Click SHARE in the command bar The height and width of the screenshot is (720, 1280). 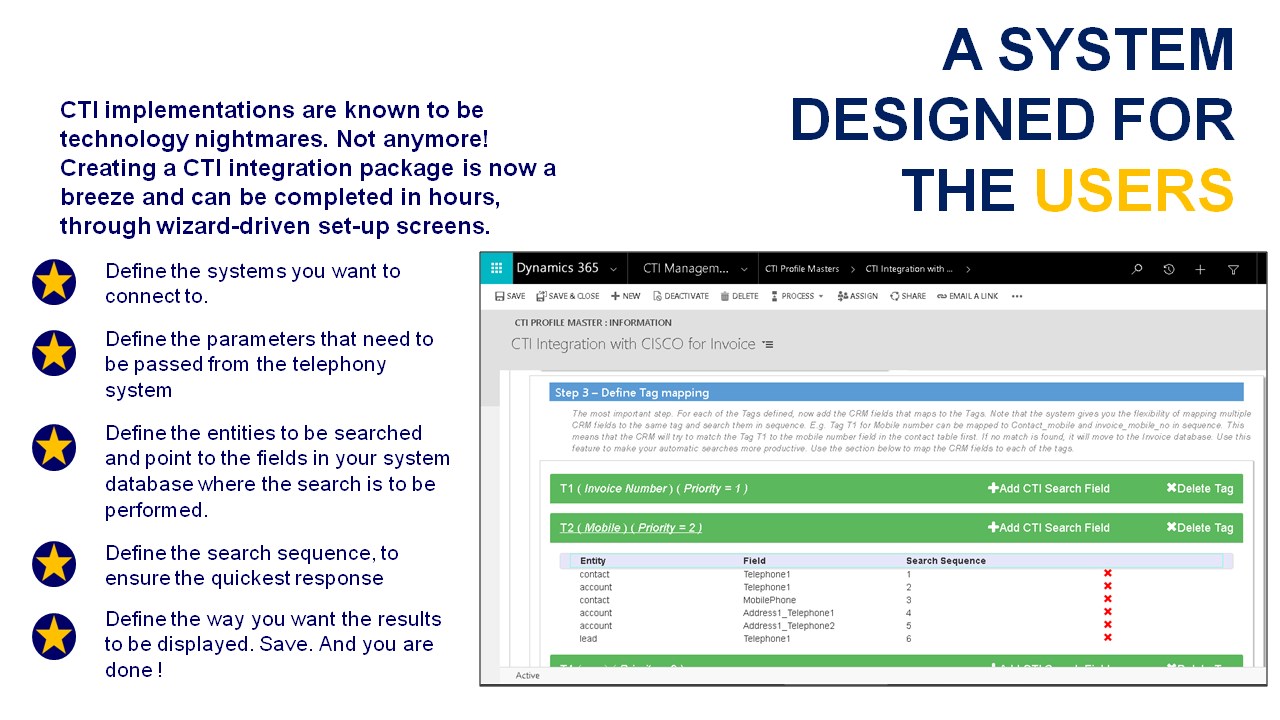(x=908, y=296)
